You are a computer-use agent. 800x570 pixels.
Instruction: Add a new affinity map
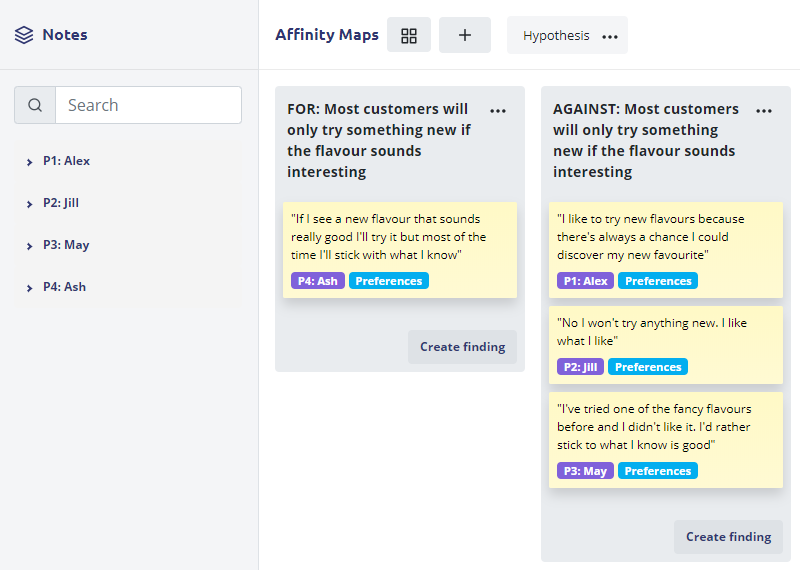point(465,35)
